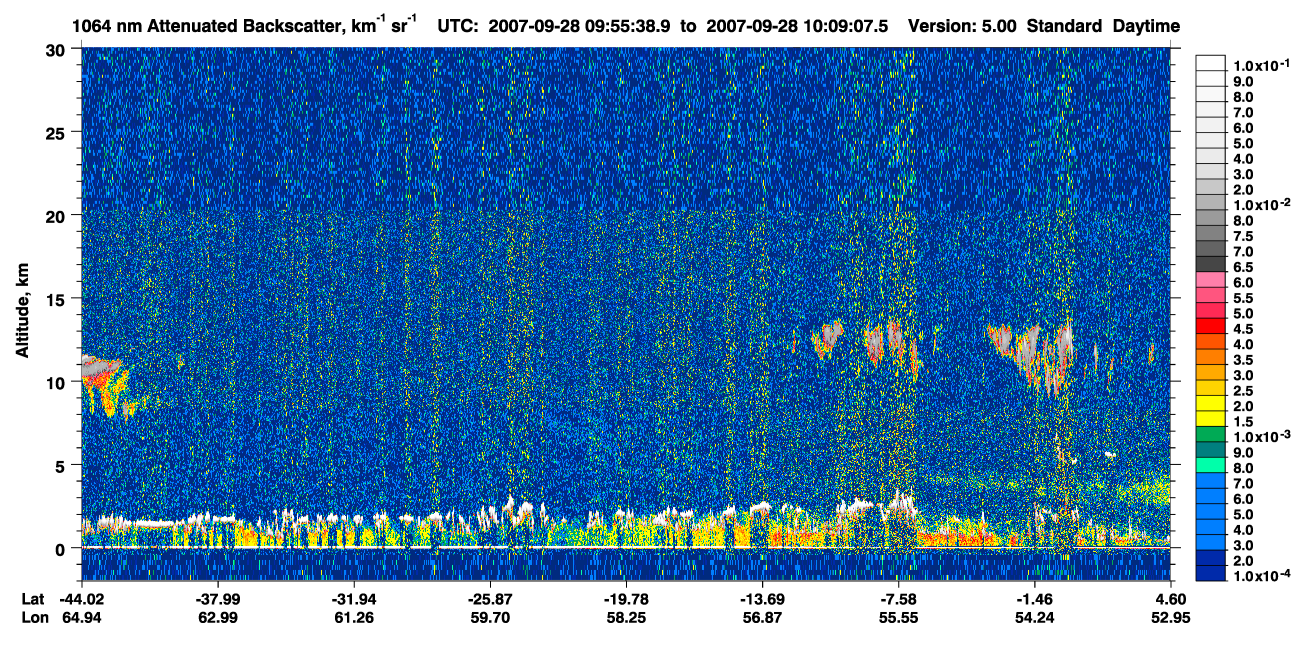Click the 'Lat' row label

coord(32,599)
